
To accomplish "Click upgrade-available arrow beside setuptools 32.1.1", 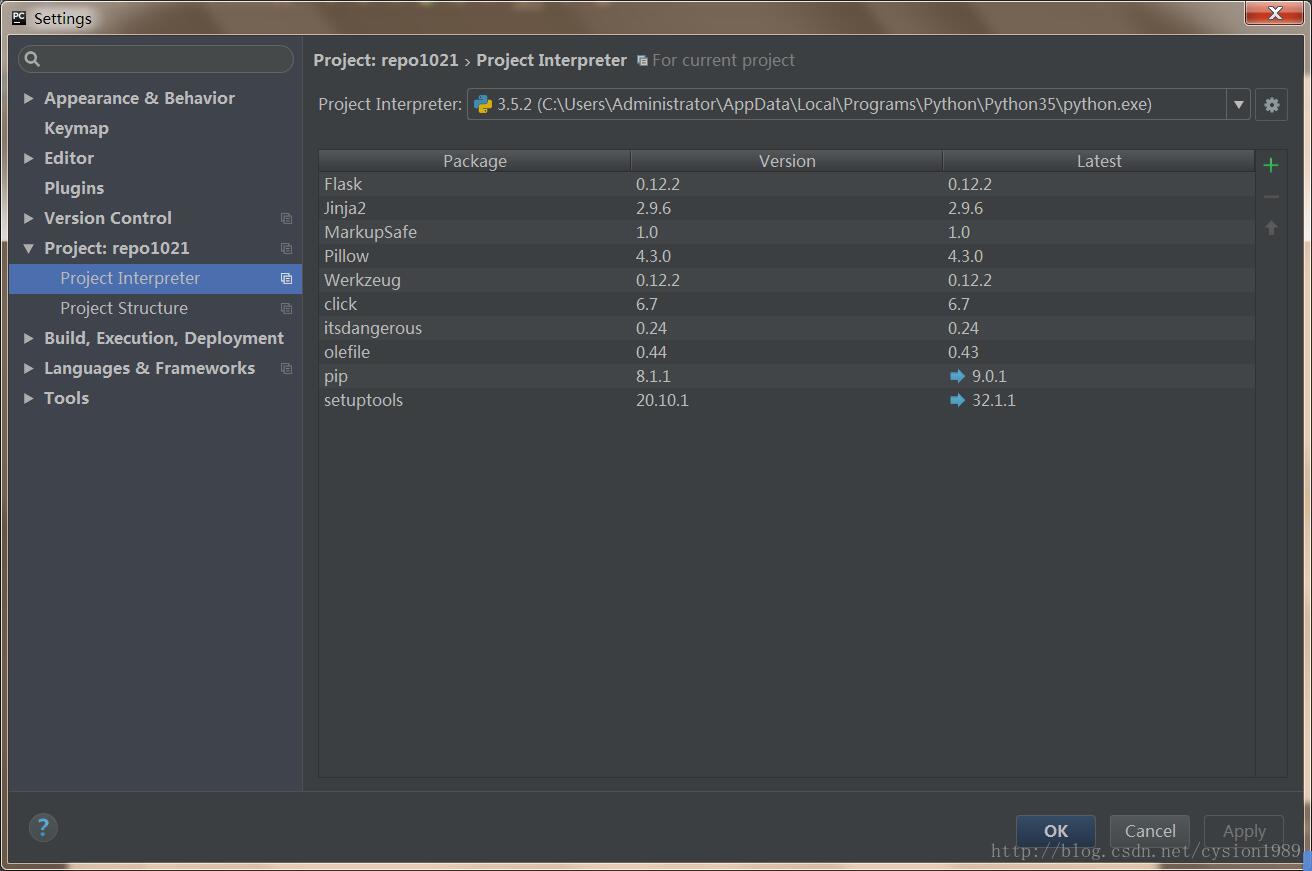I will (x=957, y=400).
